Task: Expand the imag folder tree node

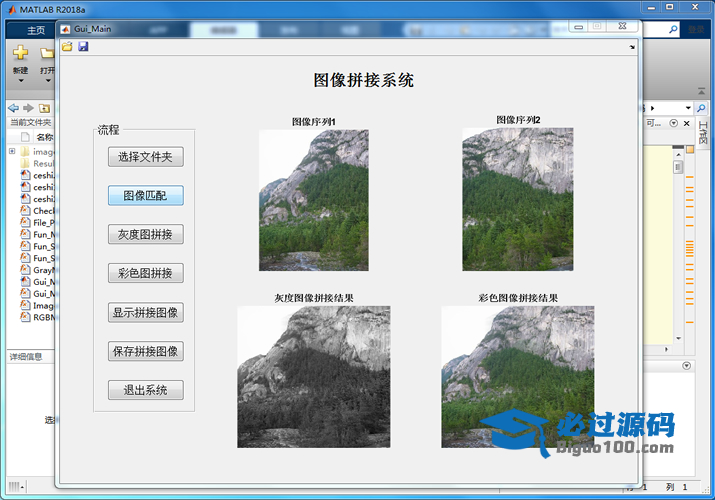Action: (x=12, y=151)
